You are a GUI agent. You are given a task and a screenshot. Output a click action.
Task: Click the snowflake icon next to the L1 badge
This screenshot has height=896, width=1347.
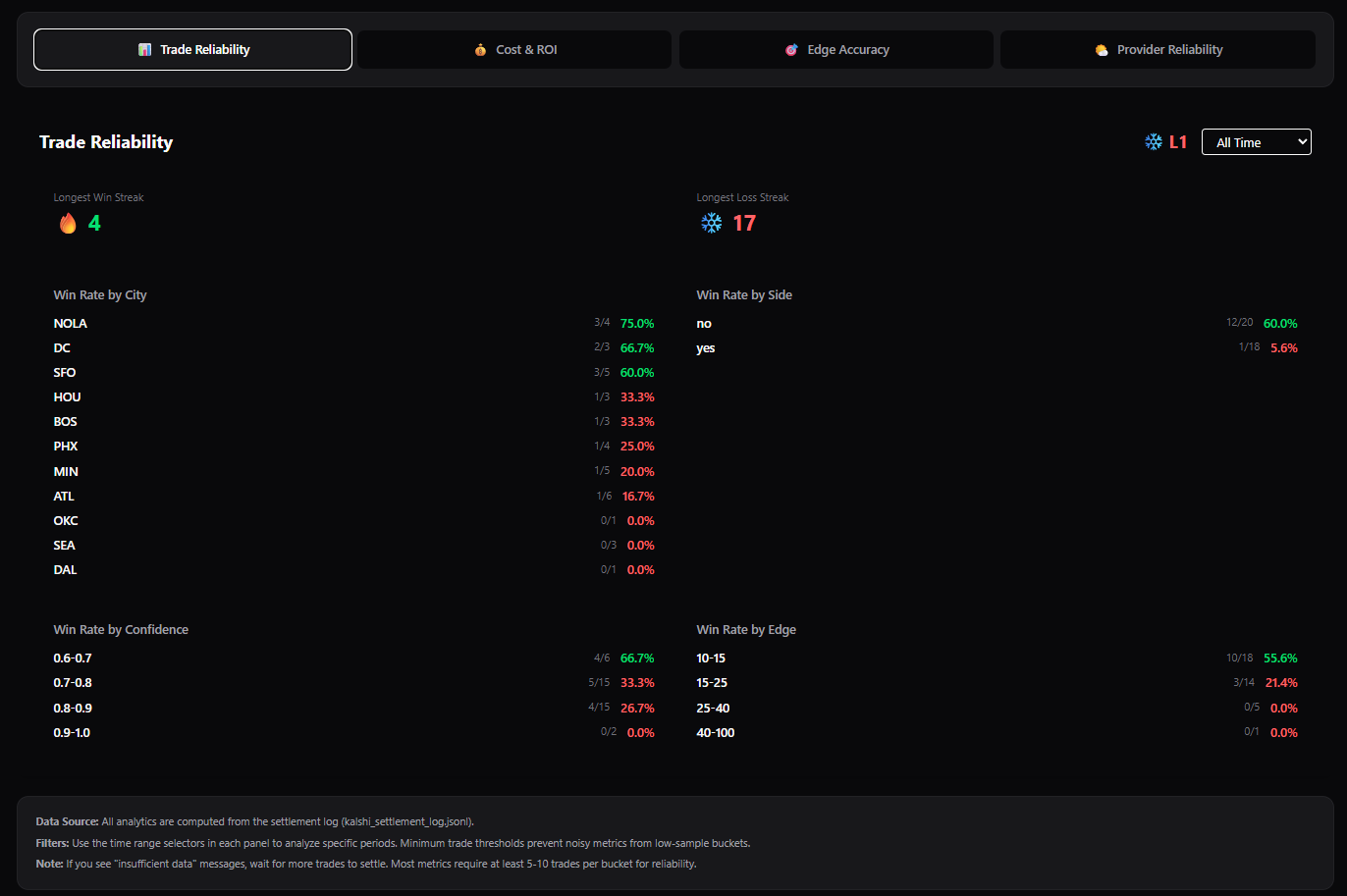click(x=1154, y=141)
